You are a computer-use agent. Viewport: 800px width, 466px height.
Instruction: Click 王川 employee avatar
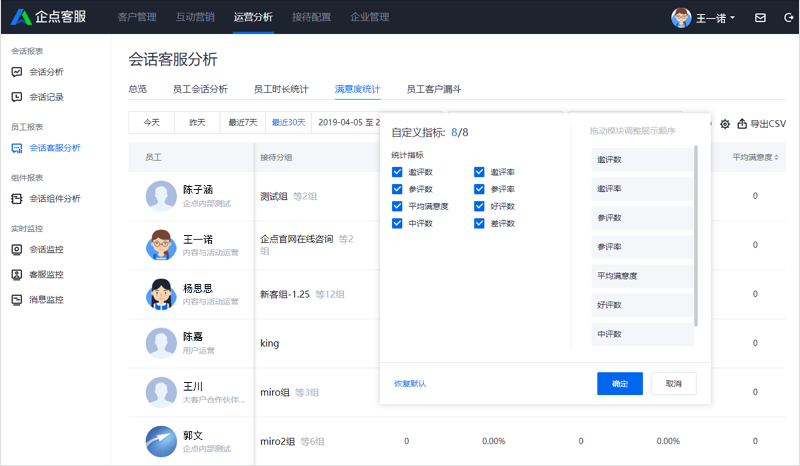161,392
